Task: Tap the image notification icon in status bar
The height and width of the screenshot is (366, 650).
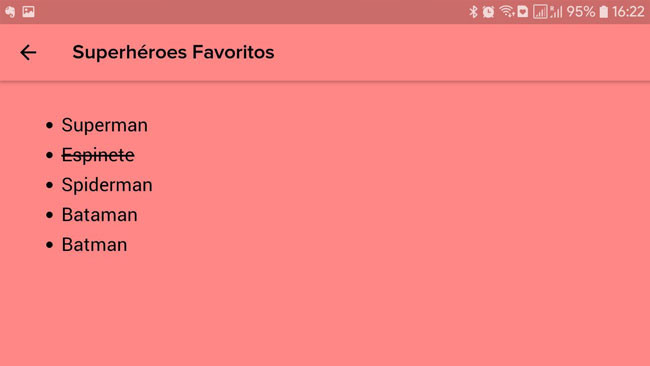Action: click(x=29, y=12)
